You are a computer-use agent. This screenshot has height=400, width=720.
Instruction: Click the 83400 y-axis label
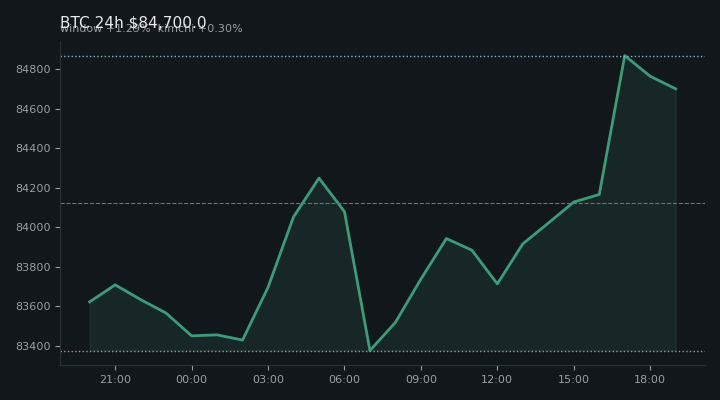33,346
